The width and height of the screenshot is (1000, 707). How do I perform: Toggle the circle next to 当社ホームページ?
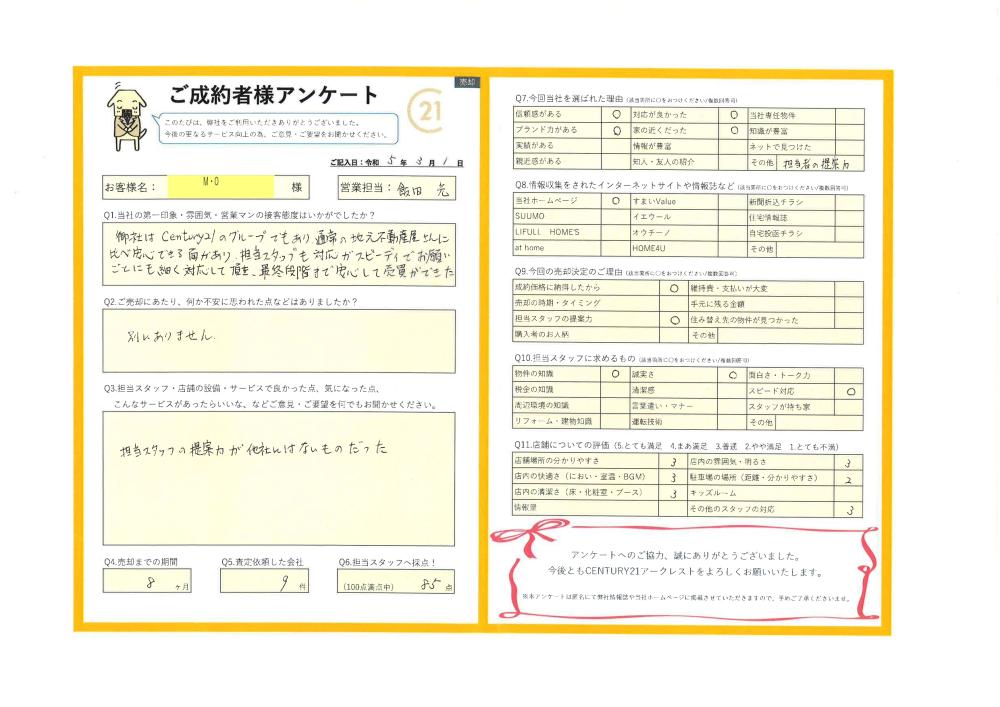coord(615,201)
